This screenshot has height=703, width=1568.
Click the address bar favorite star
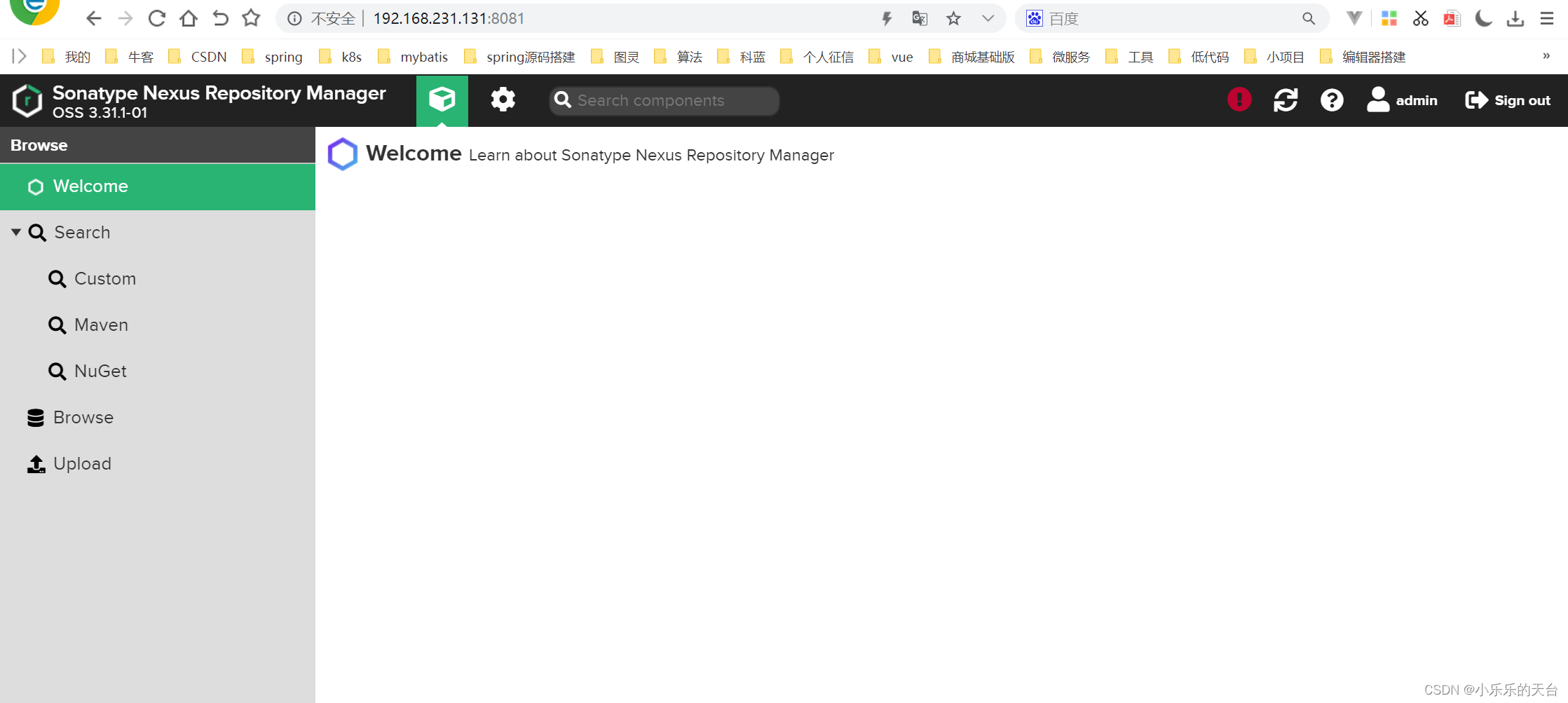point(953,19)
